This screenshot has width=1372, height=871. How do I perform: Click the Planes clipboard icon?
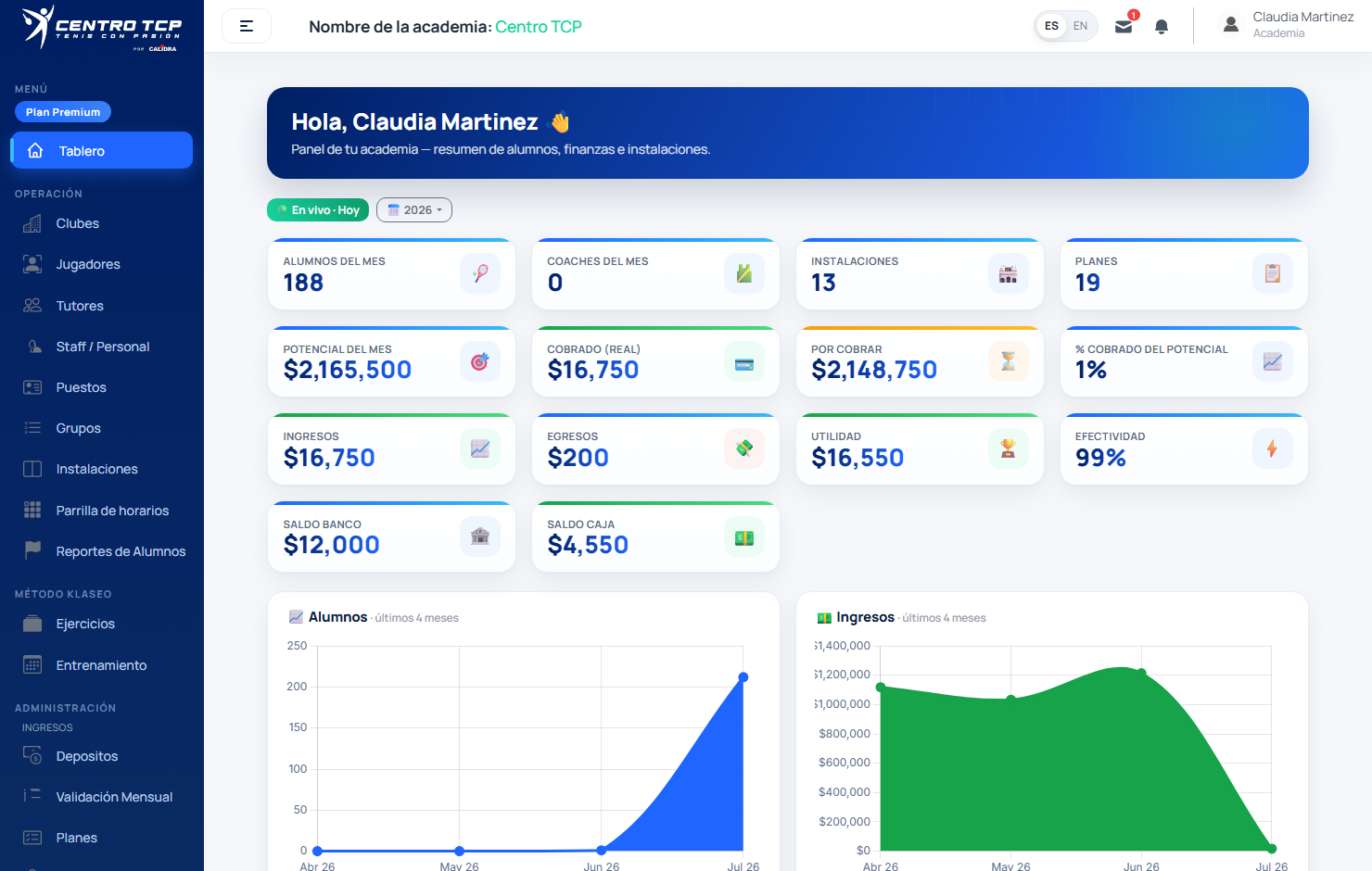click(x=1272, y=273)
